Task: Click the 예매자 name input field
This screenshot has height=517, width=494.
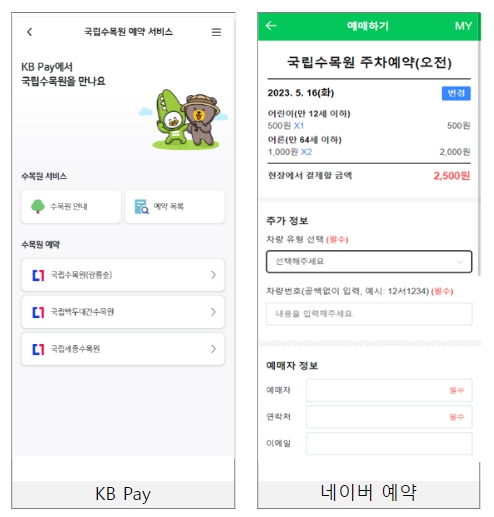Action: tap(389, 390)
